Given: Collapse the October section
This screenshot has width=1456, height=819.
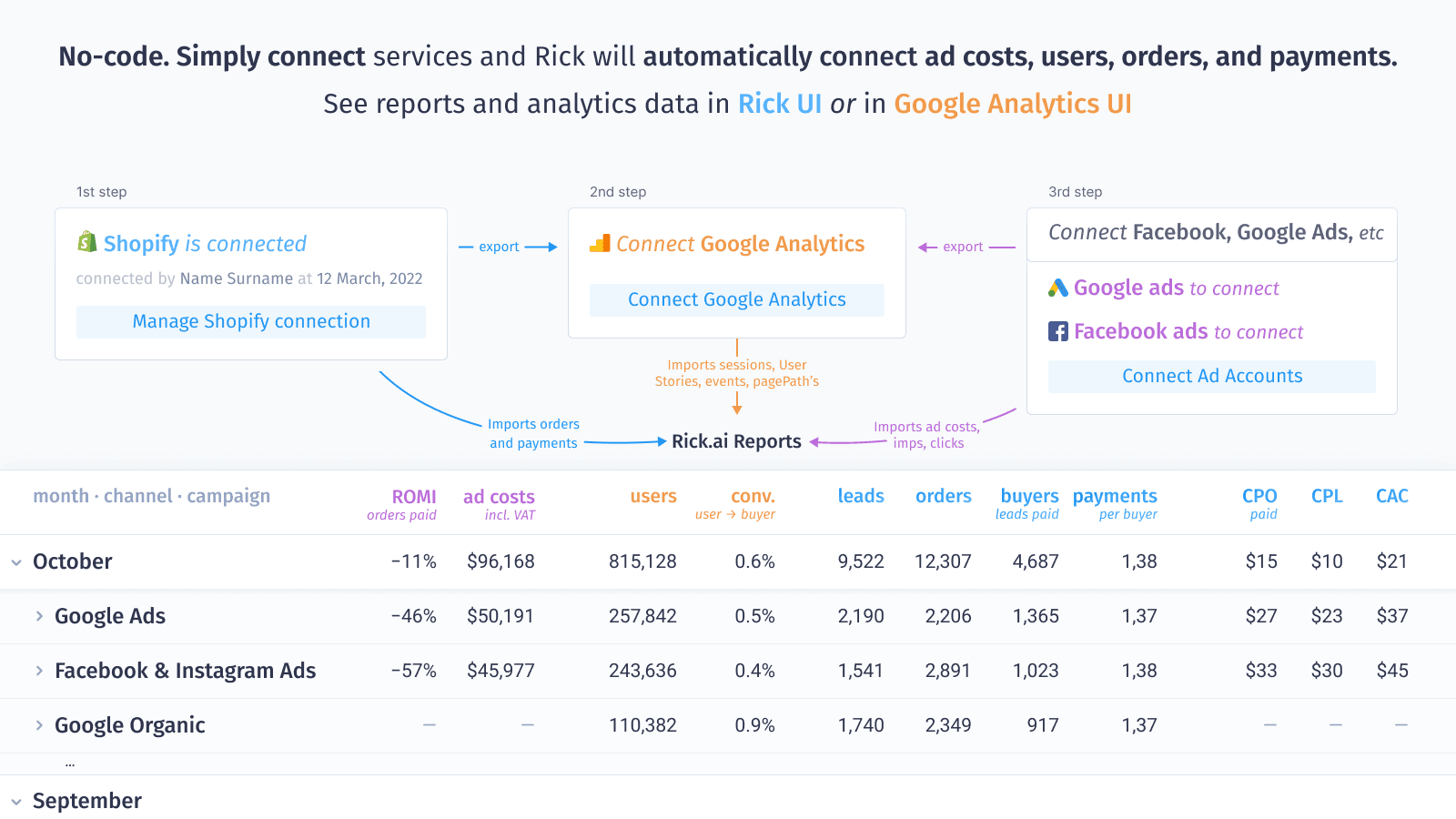Looking at the screenshot, I should 15,561.
